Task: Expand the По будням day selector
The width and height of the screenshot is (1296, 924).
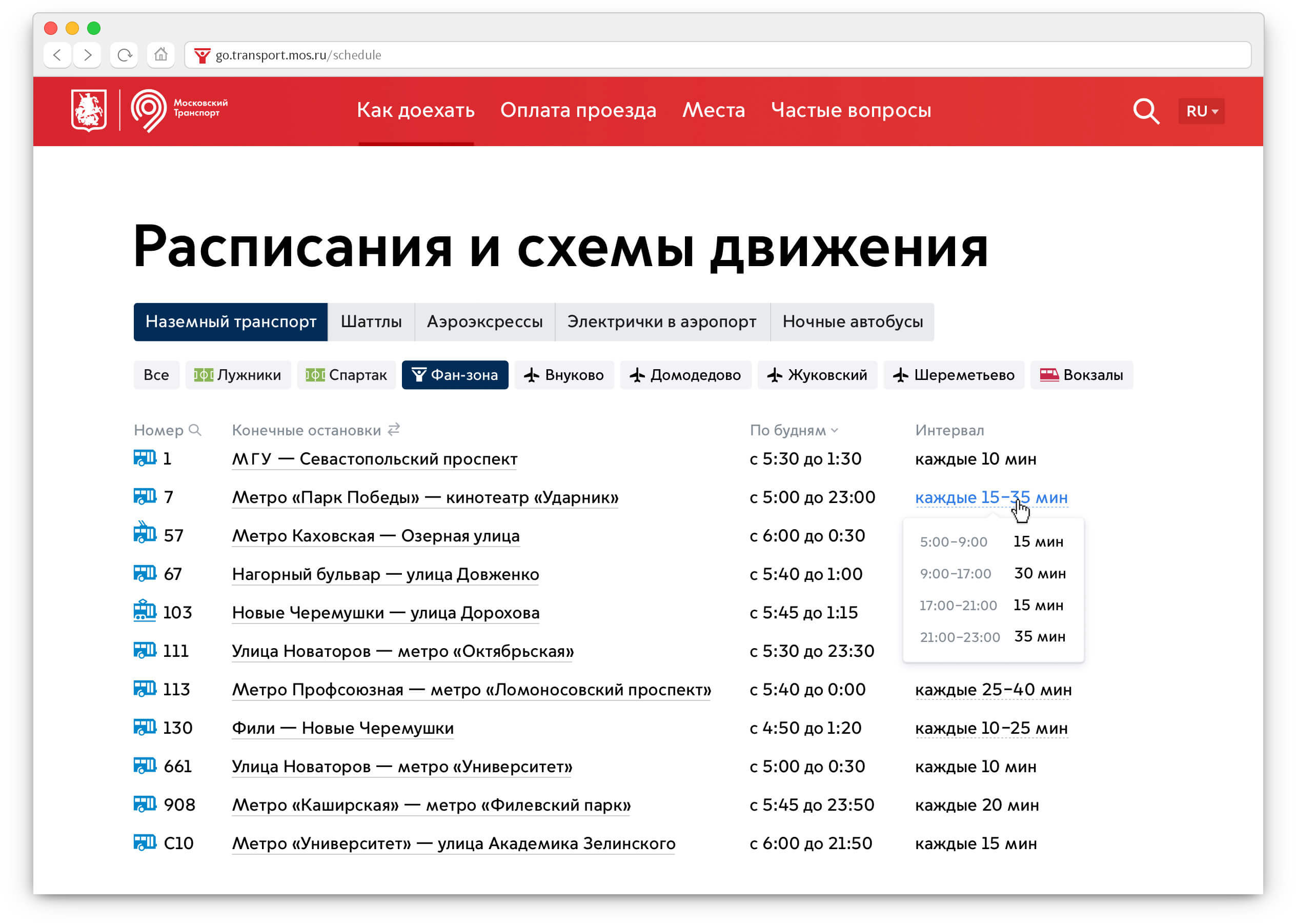Action: (794, 431)
